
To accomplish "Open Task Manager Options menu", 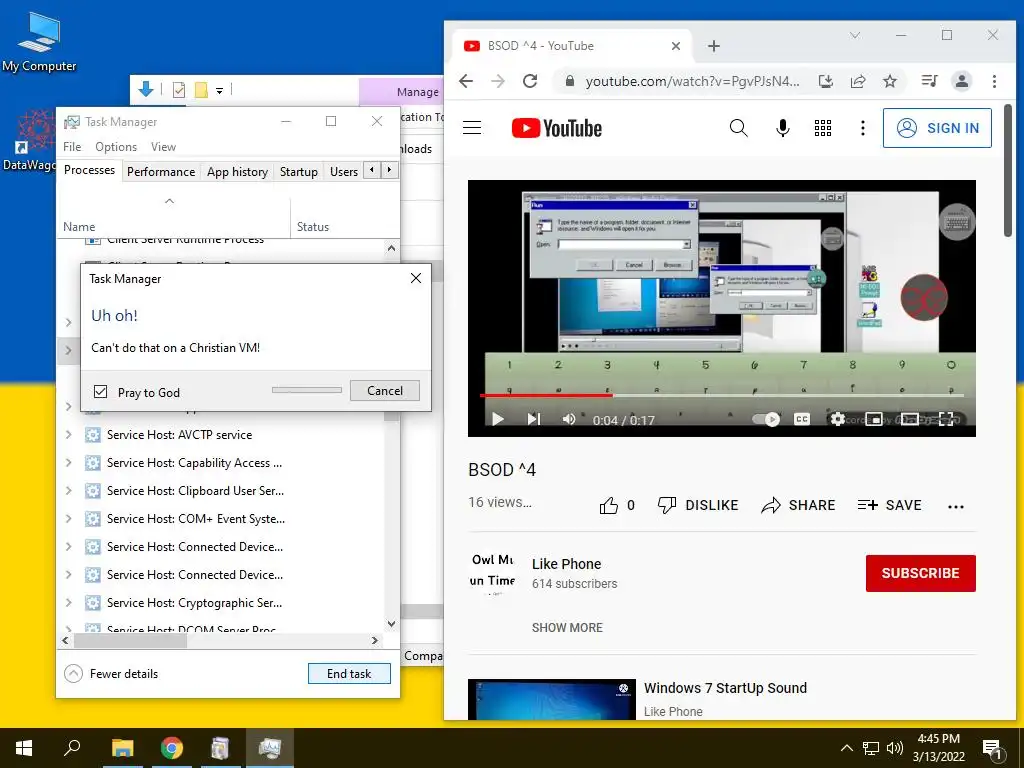I will click(116, 147).
